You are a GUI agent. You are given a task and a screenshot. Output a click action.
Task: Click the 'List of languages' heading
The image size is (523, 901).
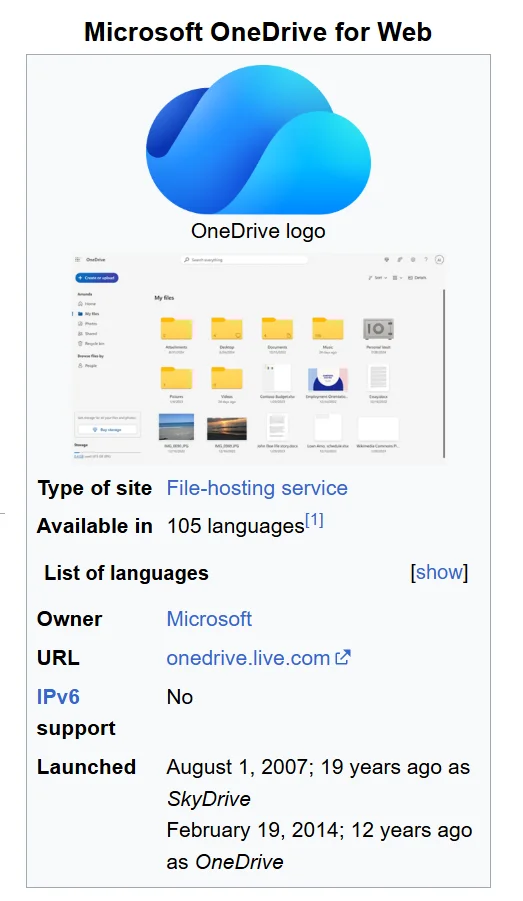point(126,573)
